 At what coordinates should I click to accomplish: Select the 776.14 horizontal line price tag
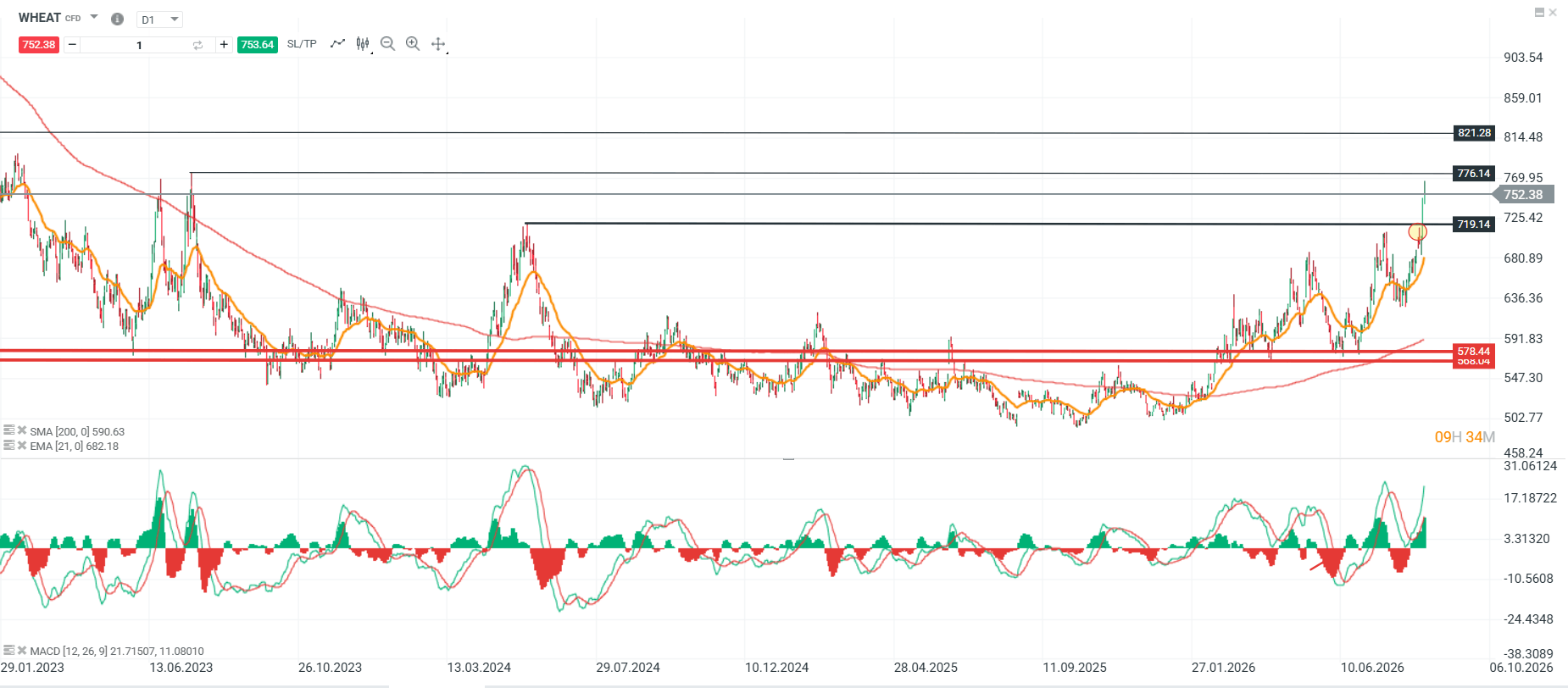click(1474, 174)
